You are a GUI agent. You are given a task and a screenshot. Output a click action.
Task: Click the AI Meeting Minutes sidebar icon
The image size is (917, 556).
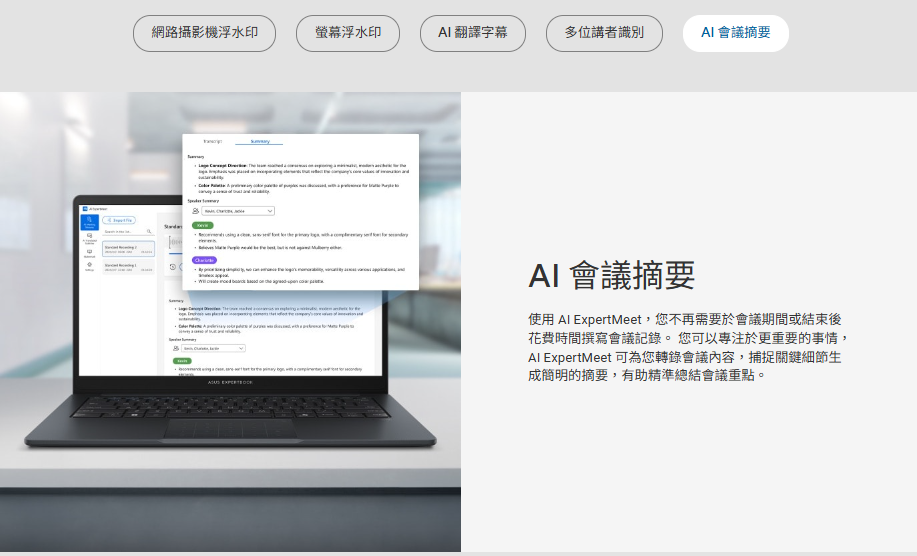[90, 223]
